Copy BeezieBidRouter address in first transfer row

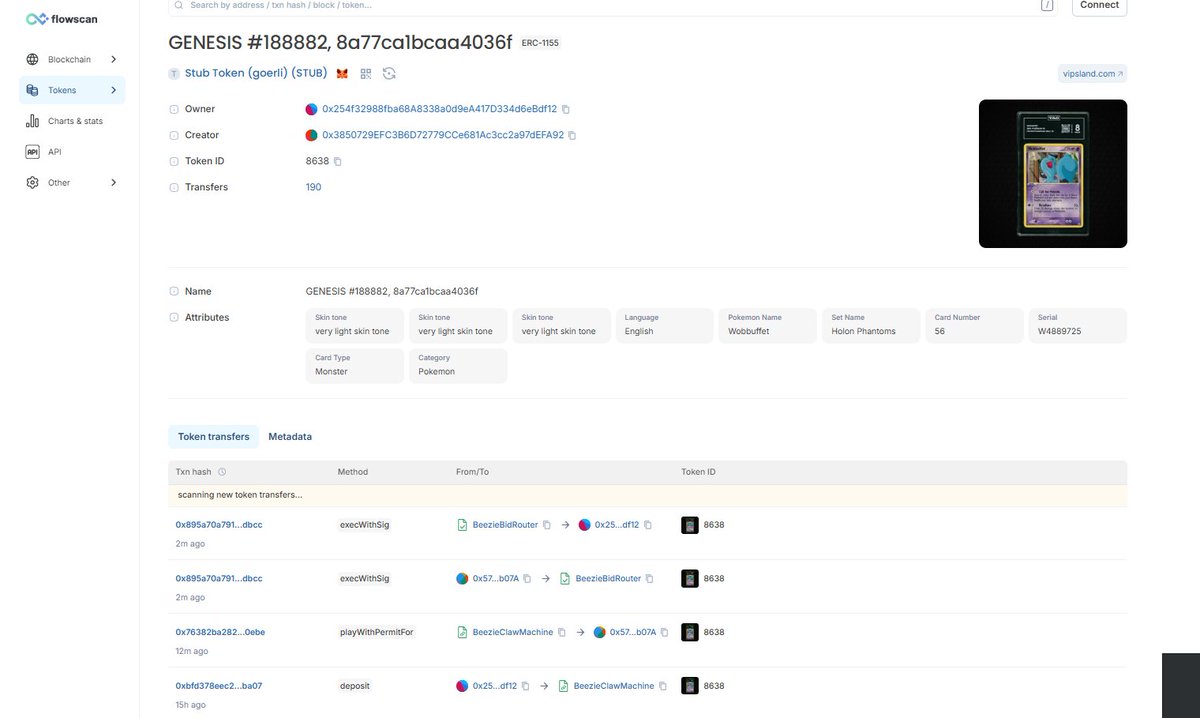coord(547,524)
